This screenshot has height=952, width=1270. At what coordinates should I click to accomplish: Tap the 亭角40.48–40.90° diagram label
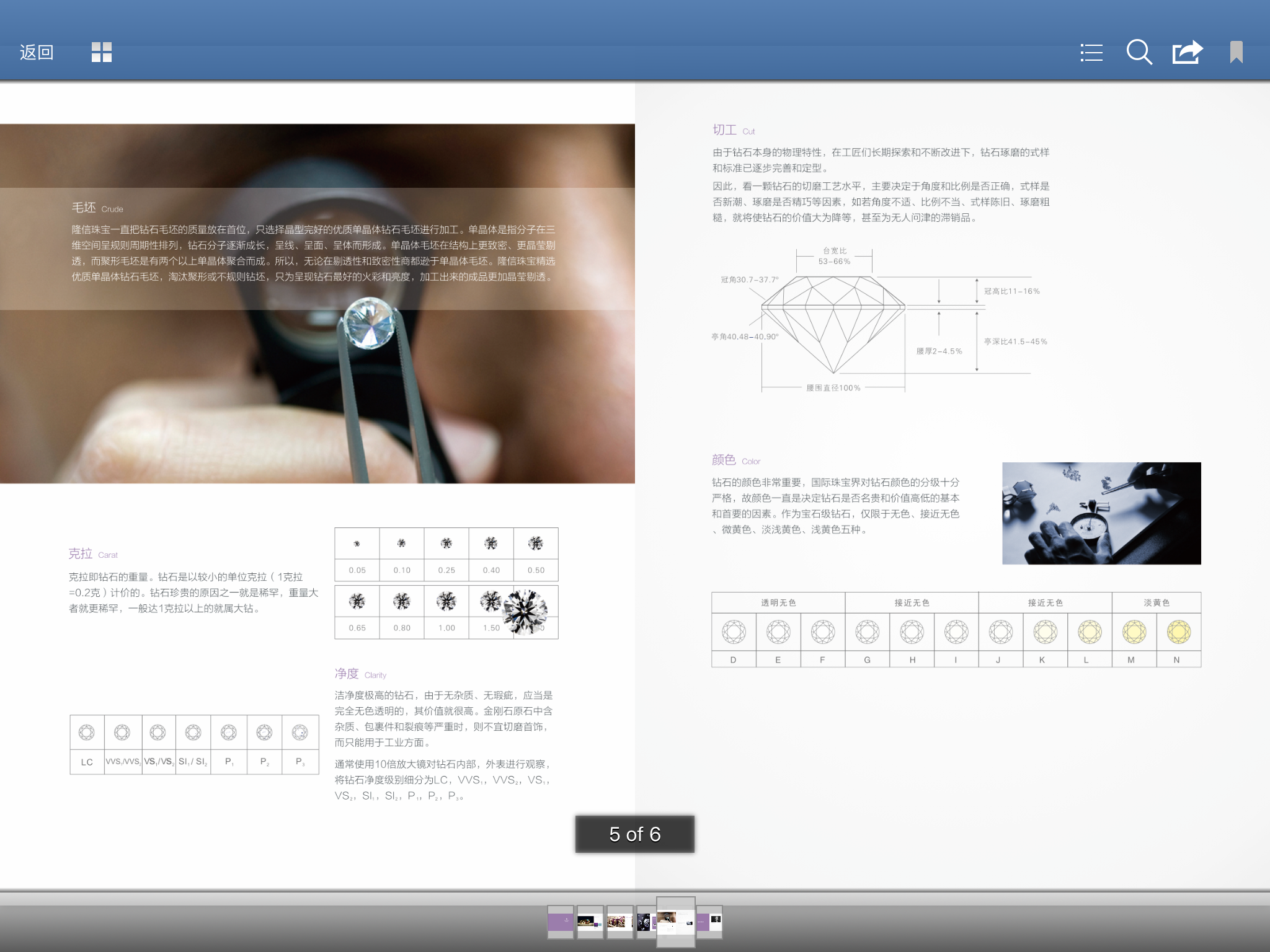[745, 337]
